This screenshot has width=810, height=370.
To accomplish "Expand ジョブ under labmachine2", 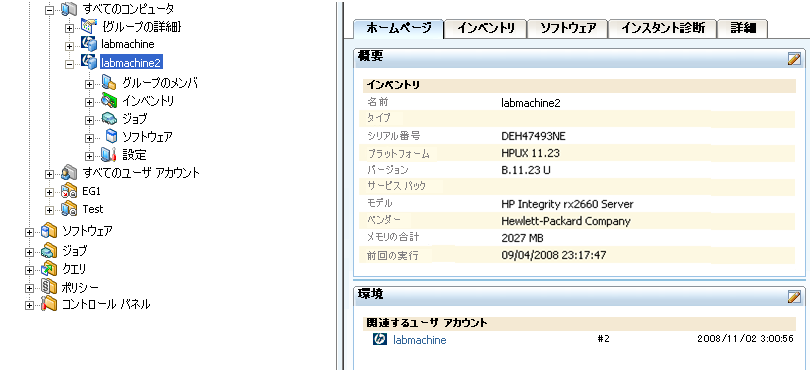I will coord(89,120).
